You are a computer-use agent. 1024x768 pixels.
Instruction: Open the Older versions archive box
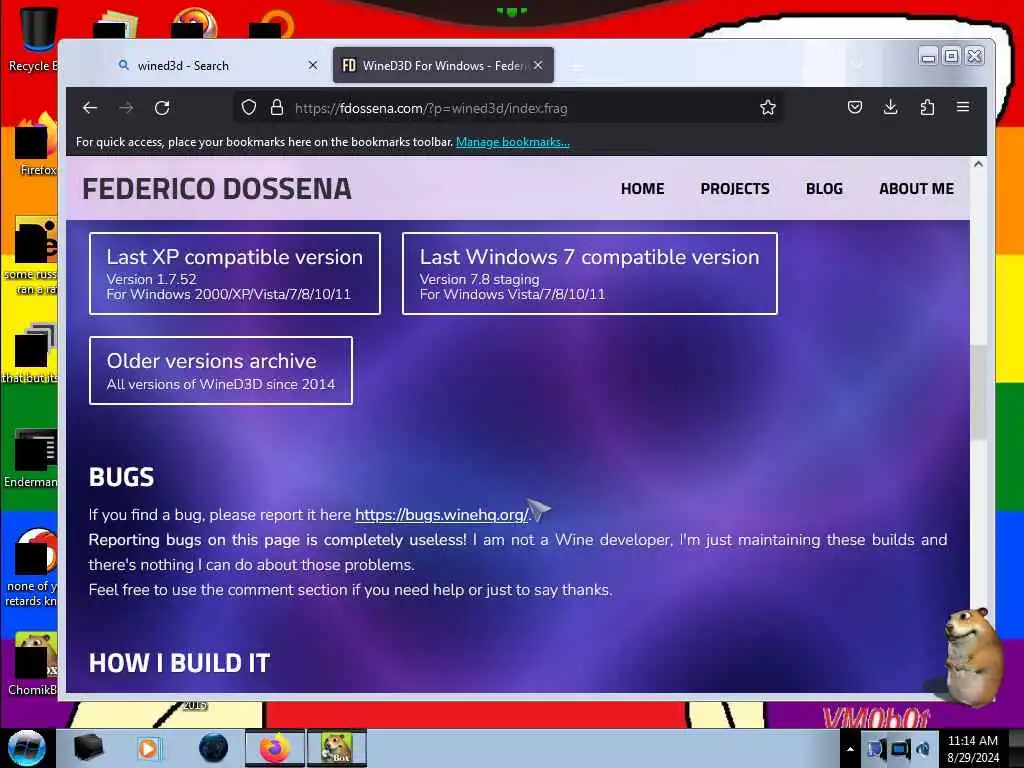(221, 370)
